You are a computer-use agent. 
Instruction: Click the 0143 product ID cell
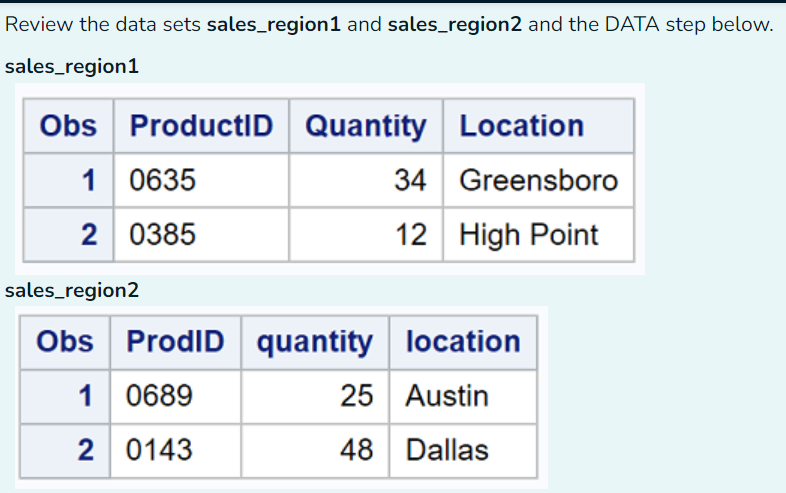pos(175,450)
